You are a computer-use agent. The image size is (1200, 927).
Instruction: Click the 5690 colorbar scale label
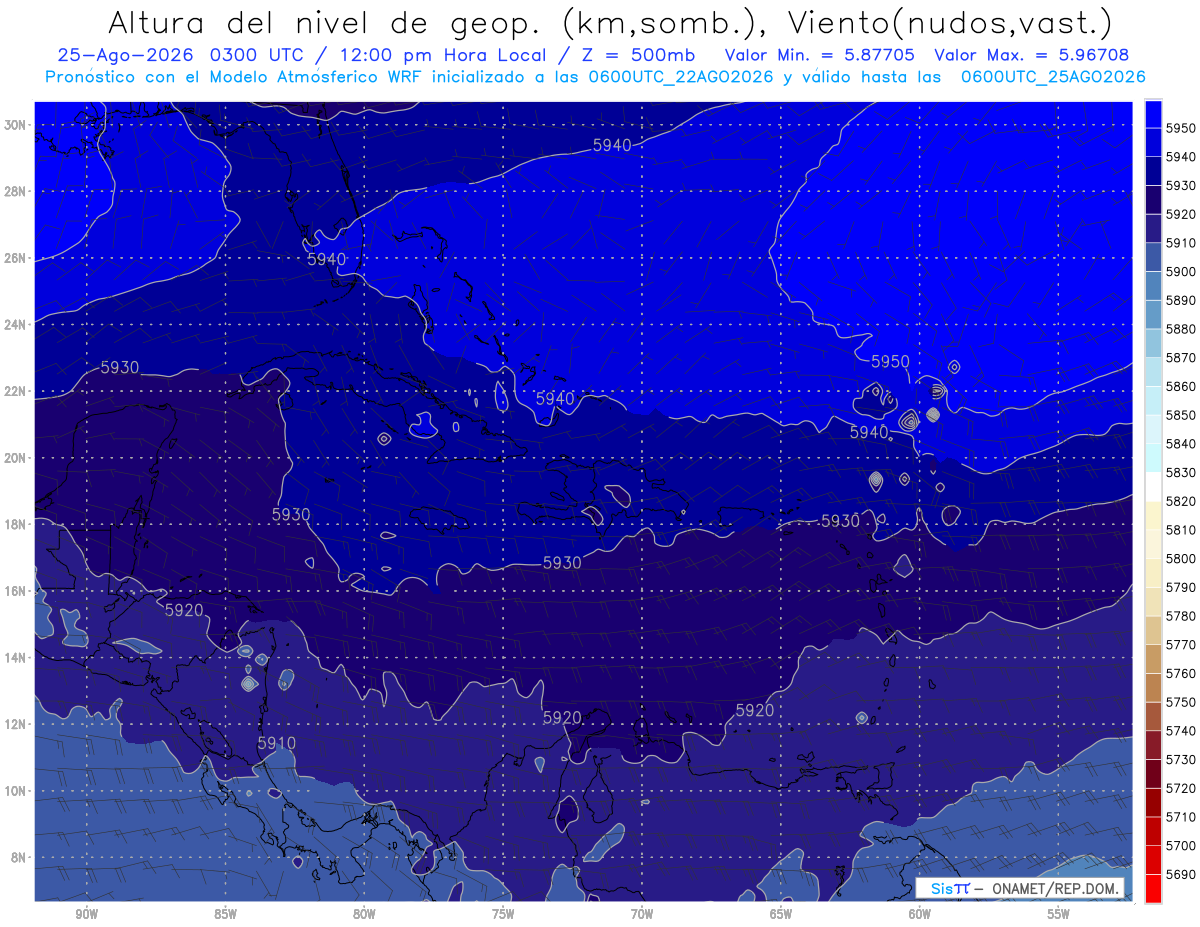[1182, 874]
